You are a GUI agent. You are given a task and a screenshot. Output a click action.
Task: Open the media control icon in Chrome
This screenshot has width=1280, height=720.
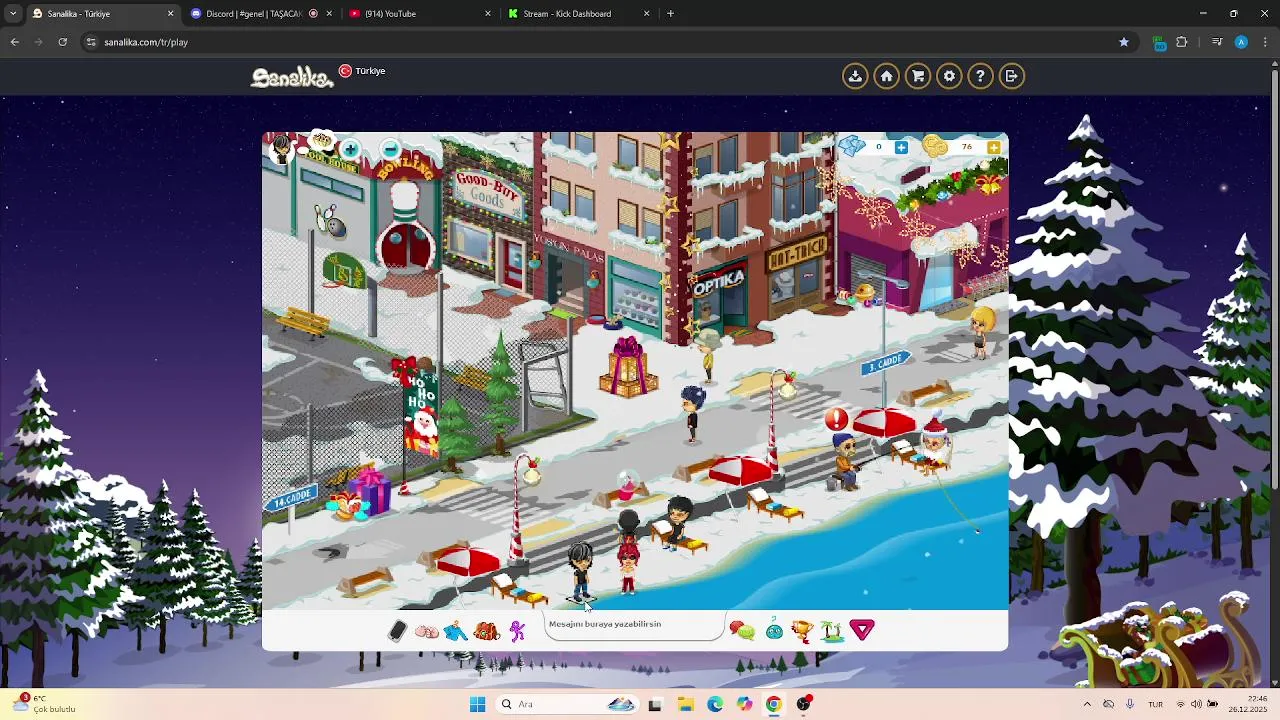point(1217,42)
